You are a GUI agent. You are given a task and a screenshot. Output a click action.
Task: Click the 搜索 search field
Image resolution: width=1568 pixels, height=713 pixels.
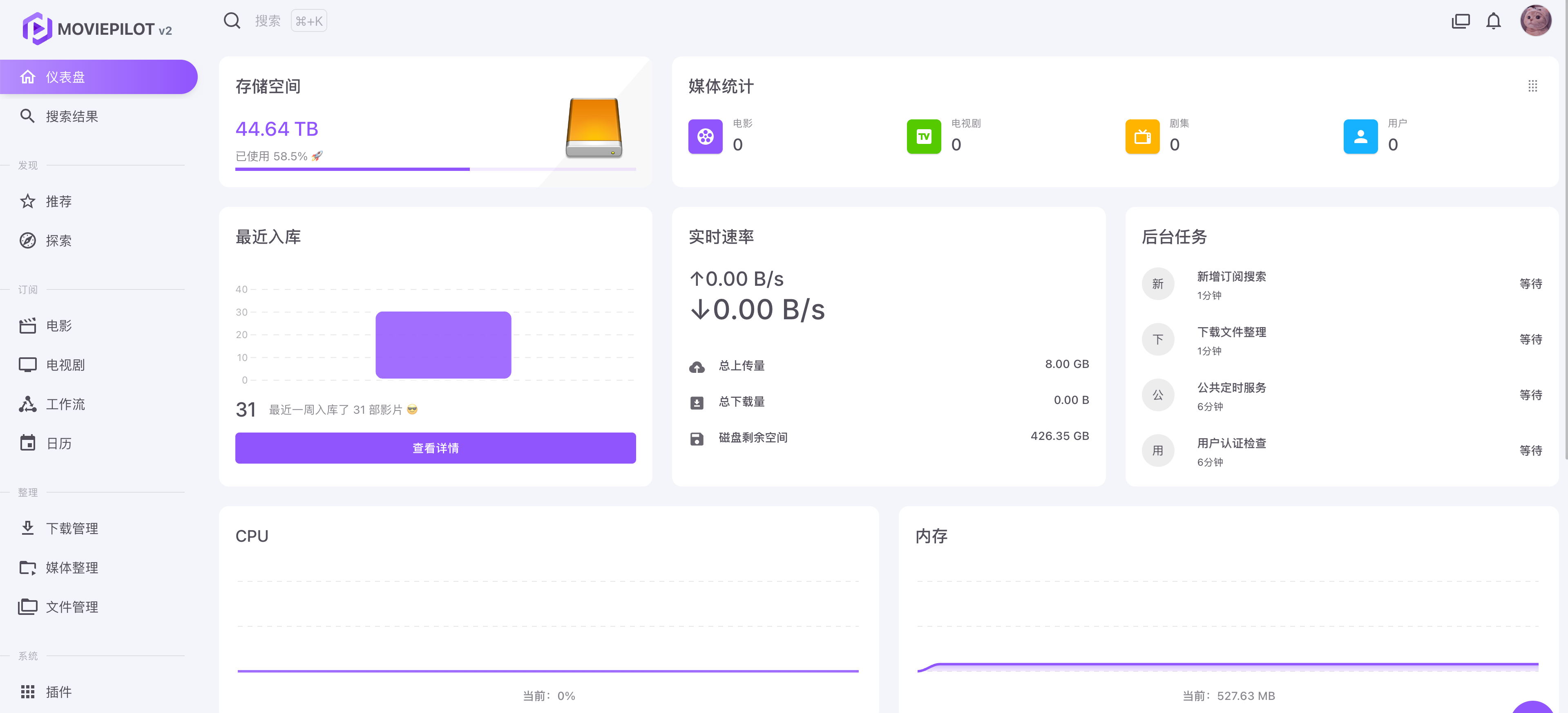pyautogui.click(x=268, y=21)
